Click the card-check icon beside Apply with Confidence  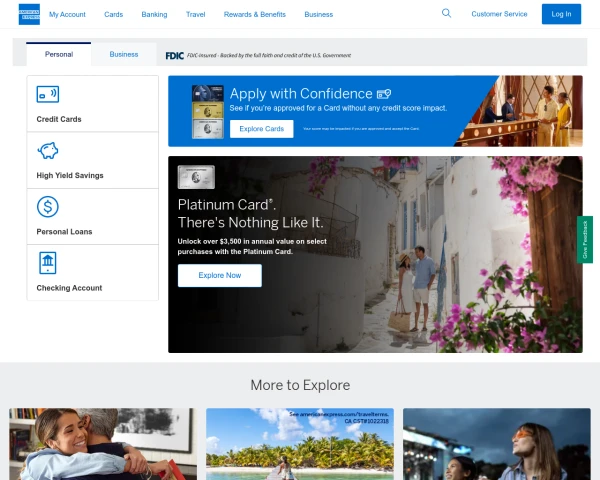coord(384,94)
